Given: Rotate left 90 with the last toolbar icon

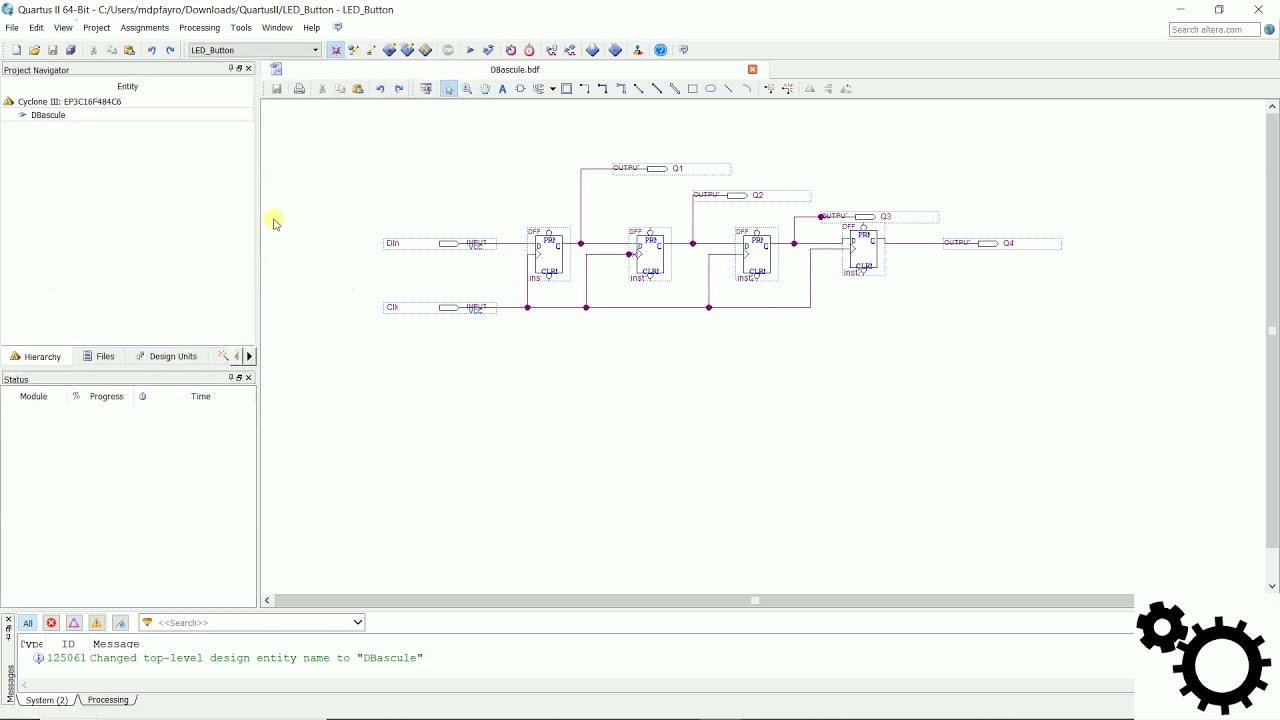Looking at the screenshot, I should 846,89.
